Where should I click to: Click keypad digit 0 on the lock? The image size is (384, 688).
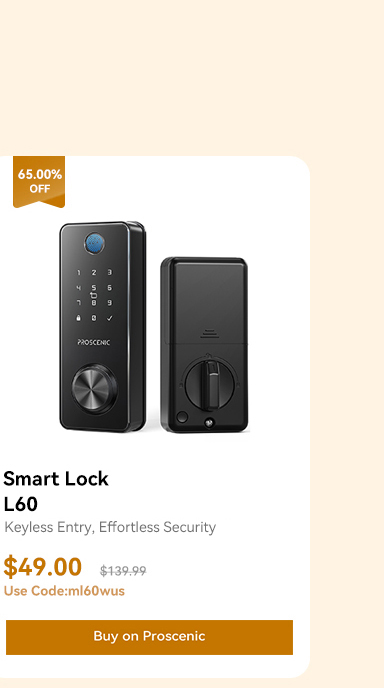click(93, 318)
